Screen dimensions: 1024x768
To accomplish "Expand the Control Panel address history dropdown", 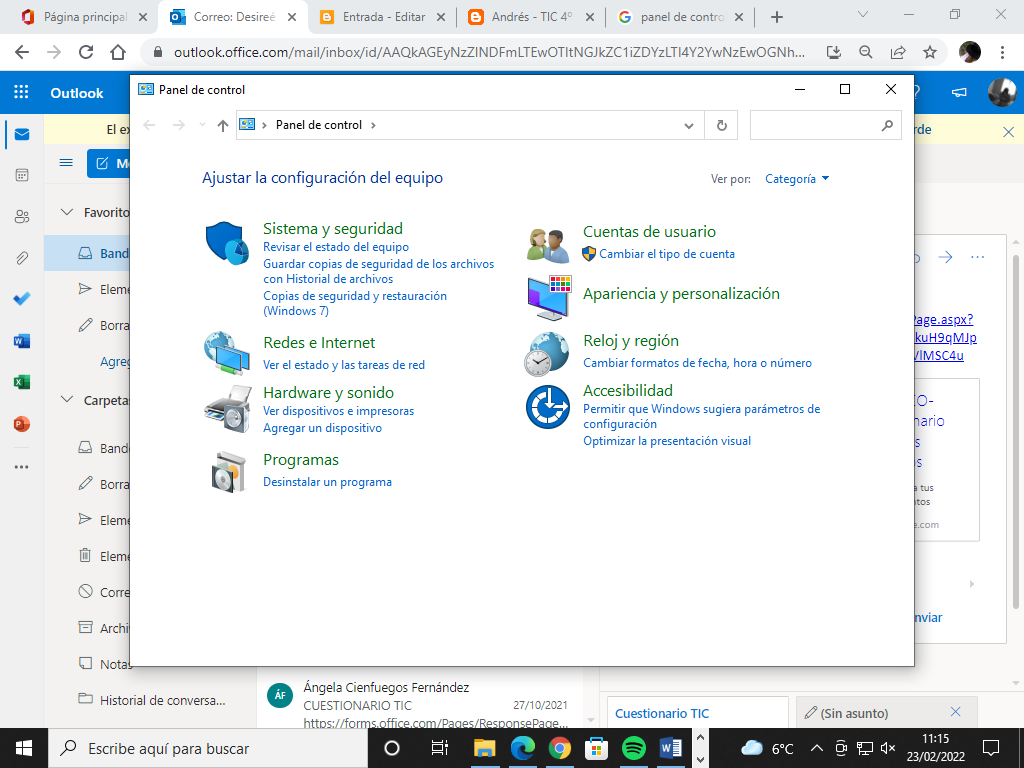I will pos(688,125).
